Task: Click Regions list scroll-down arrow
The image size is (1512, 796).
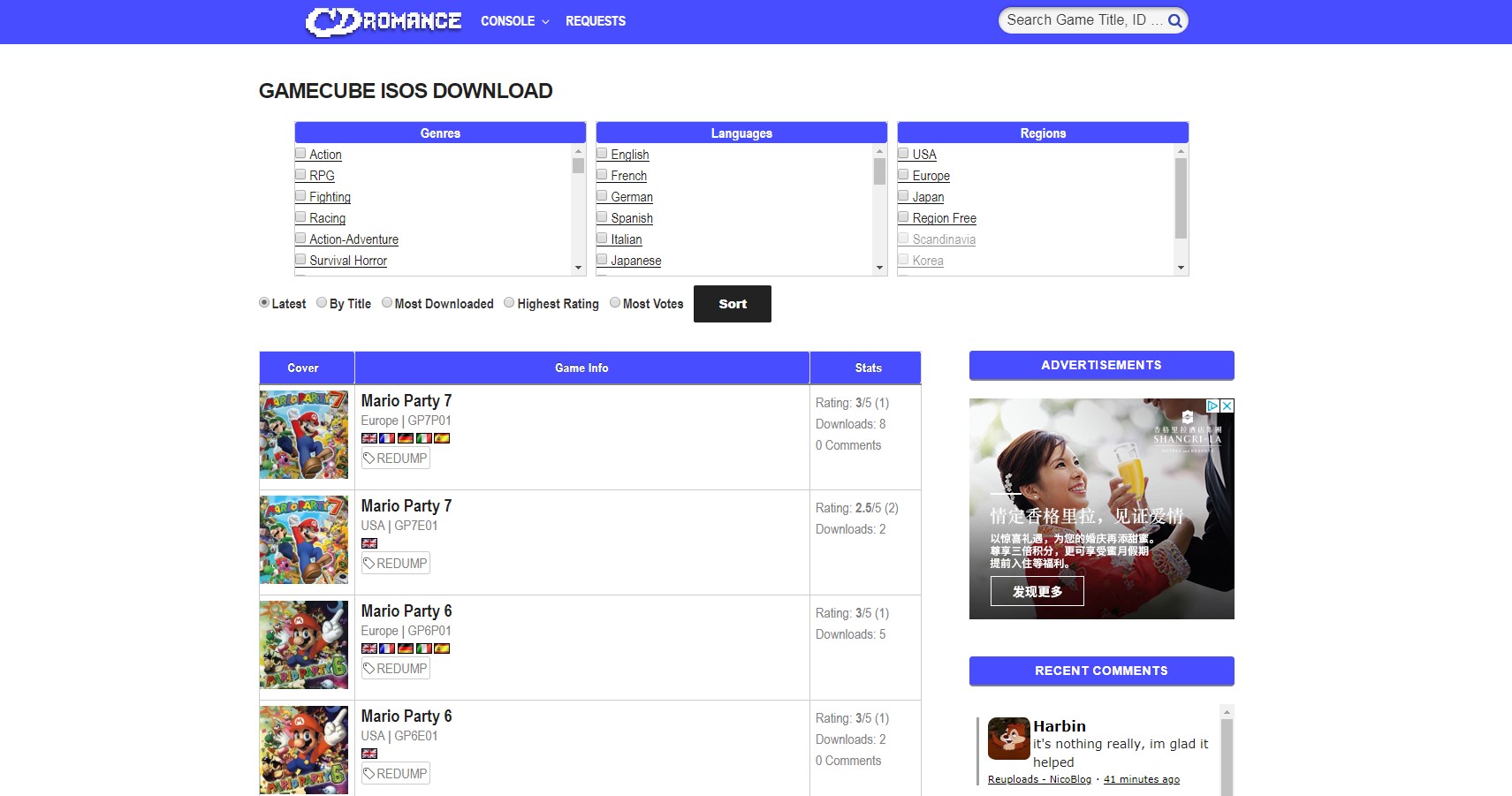Action: 1181,268
